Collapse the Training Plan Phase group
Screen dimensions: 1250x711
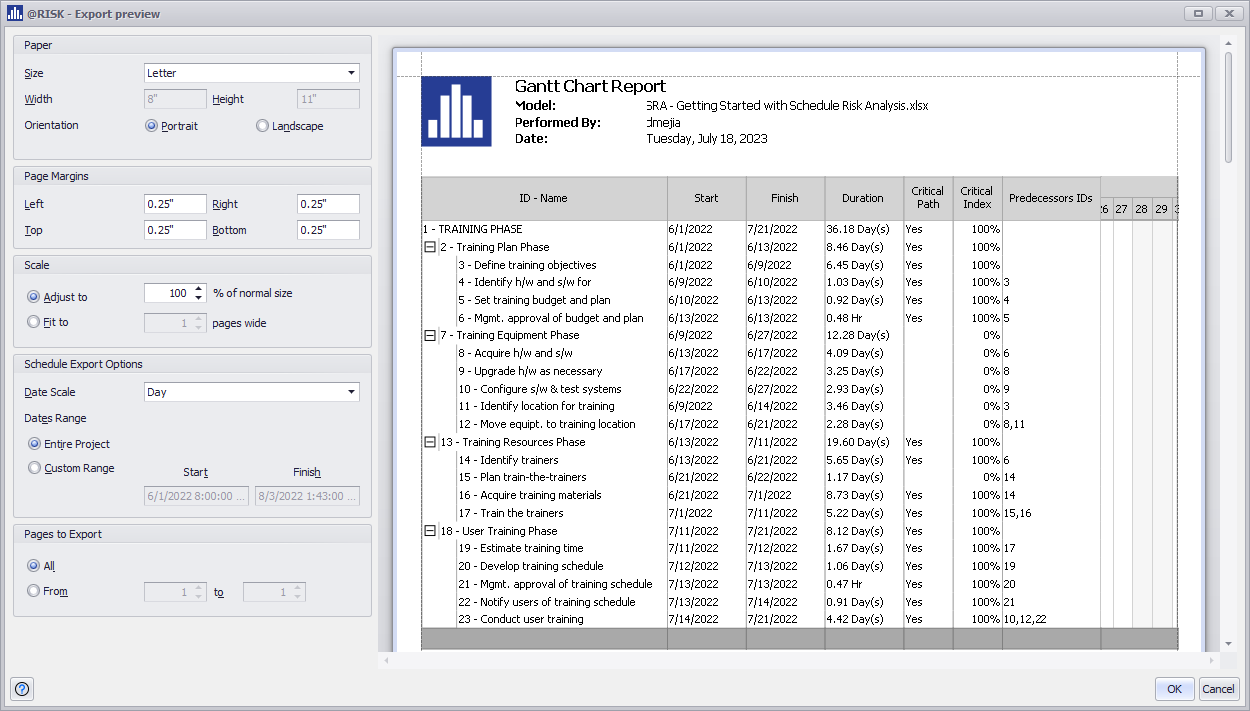click(x=430, y=247)
